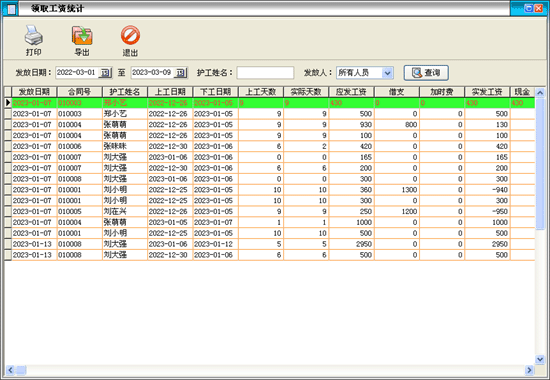Click the window title bar app icon
The height and width of the screenshot is (380, 550).
point(10,8)
